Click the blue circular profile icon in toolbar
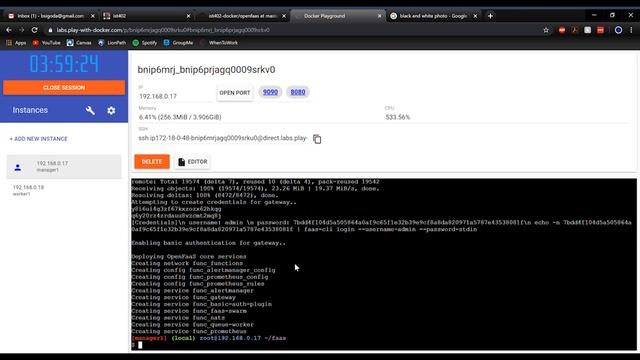Viewport: 640px width, 360px height. click(618, 30)
